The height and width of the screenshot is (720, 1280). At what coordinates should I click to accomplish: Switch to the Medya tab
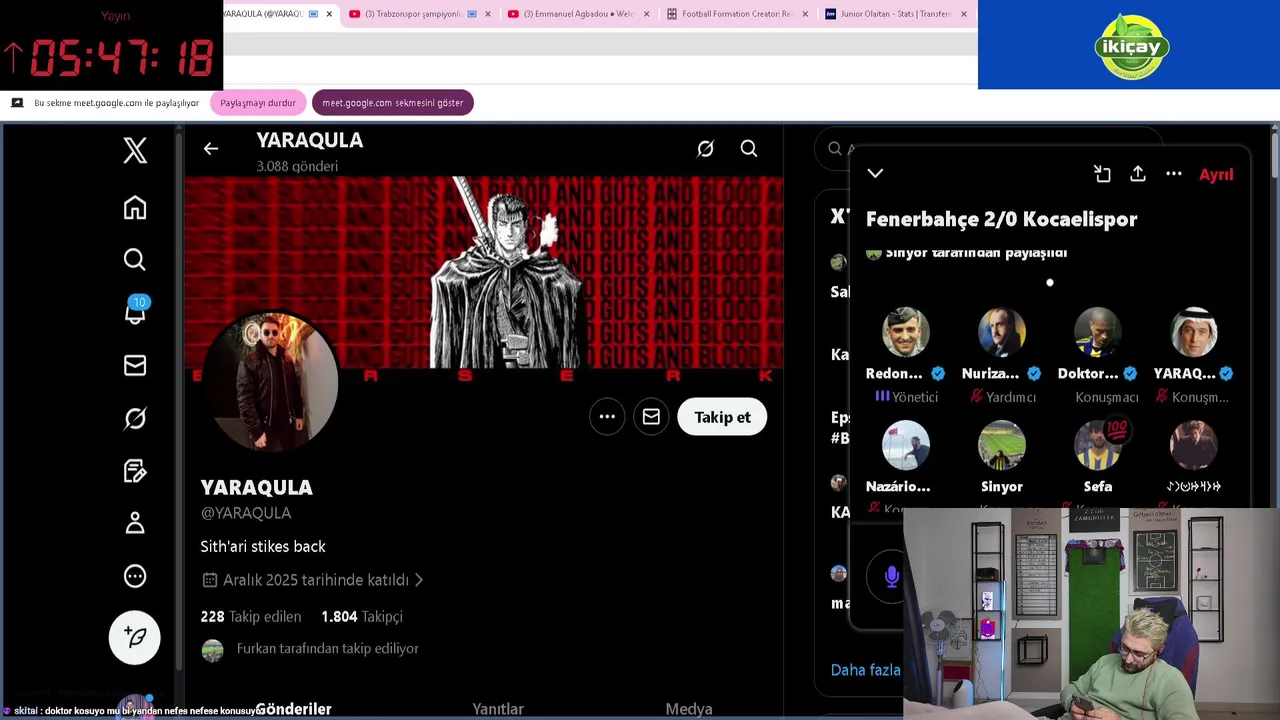coord(689,708)
